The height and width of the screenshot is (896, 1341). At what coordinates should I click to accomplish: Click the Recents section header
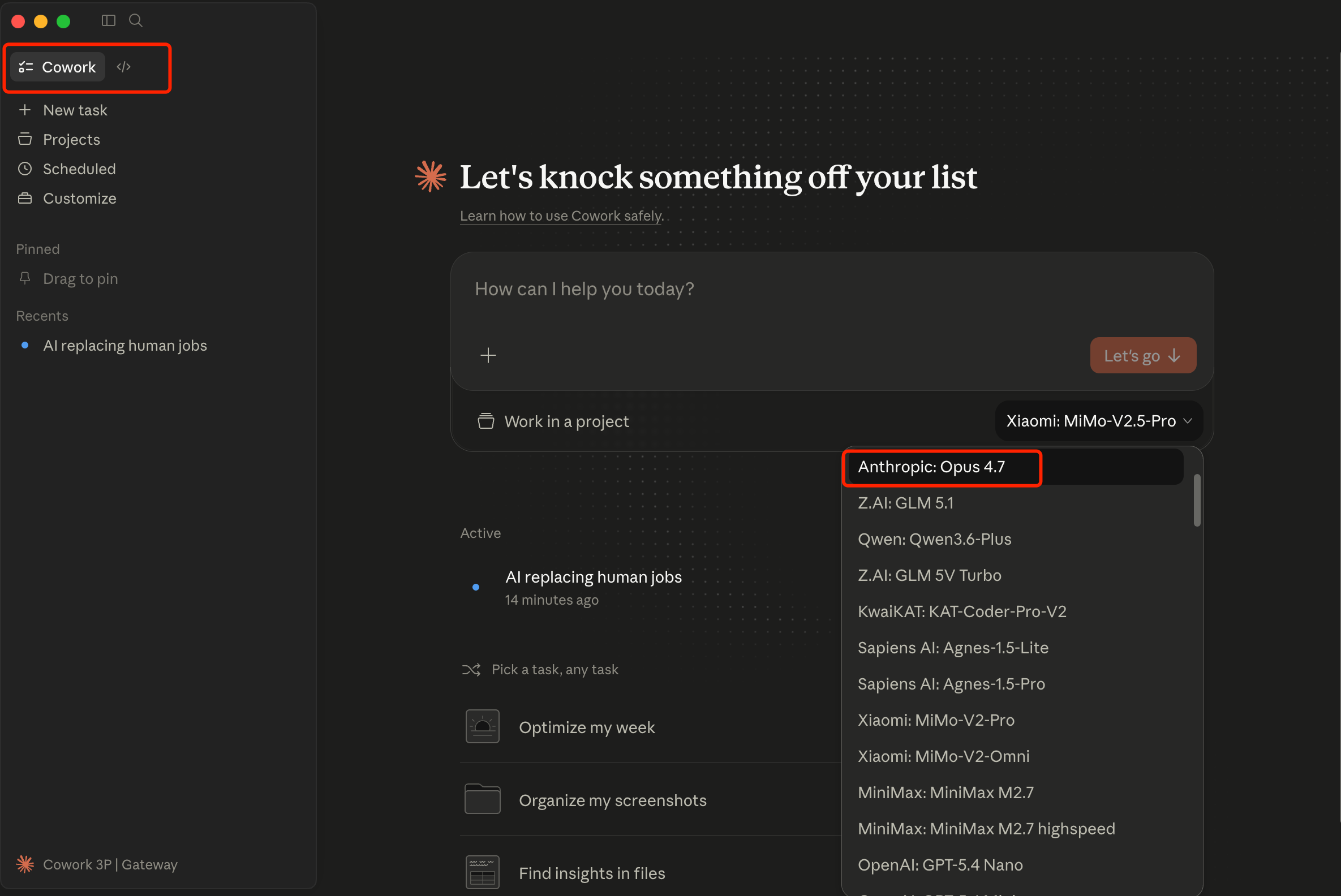pyautogui.click(x=42, y=316)
